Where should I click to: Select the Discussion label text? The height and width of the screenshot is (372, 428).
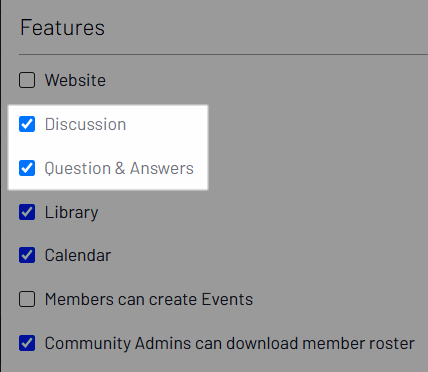pos(85,124)
